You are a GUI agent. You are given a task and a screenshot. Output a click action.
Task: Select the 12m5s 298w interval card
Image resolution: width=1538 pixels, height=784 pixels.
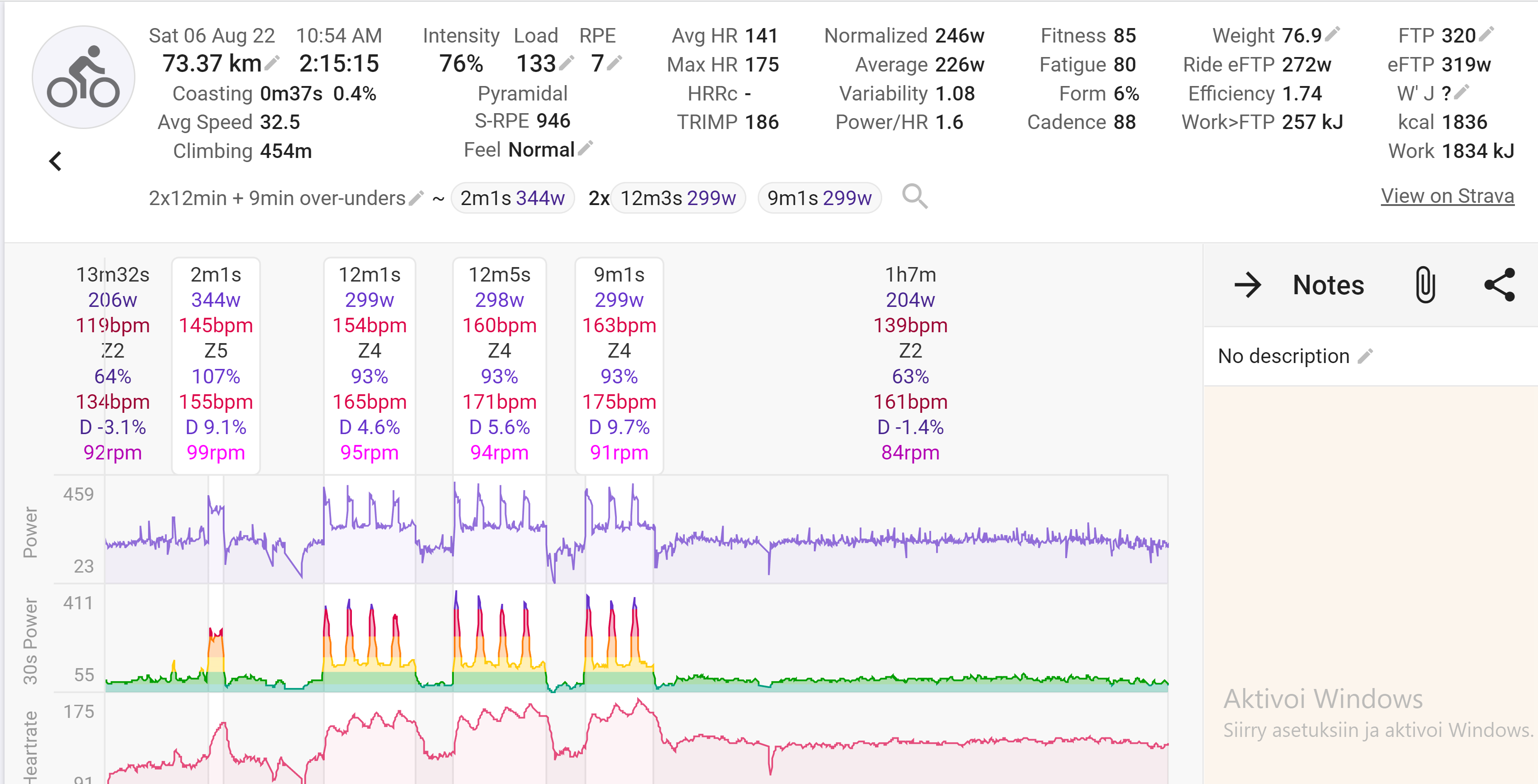499,364
